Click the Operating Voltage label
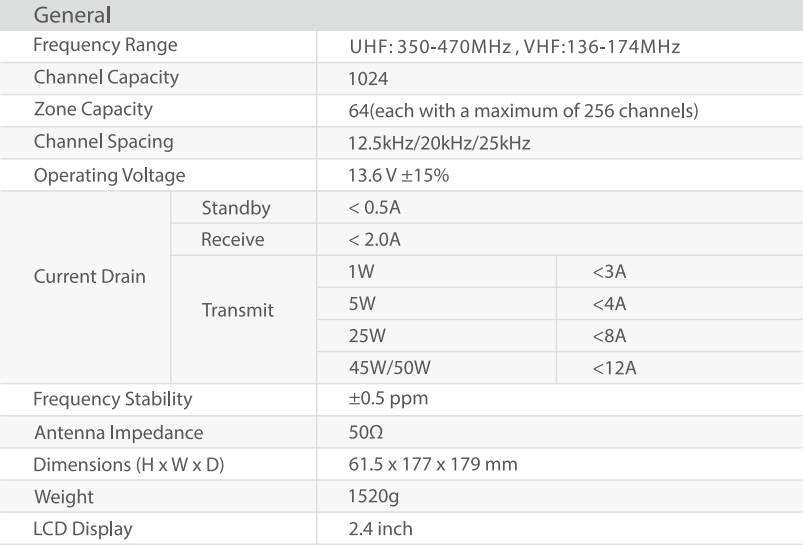Viewport: 803px width, 545px height. click(x=109, y=176)
